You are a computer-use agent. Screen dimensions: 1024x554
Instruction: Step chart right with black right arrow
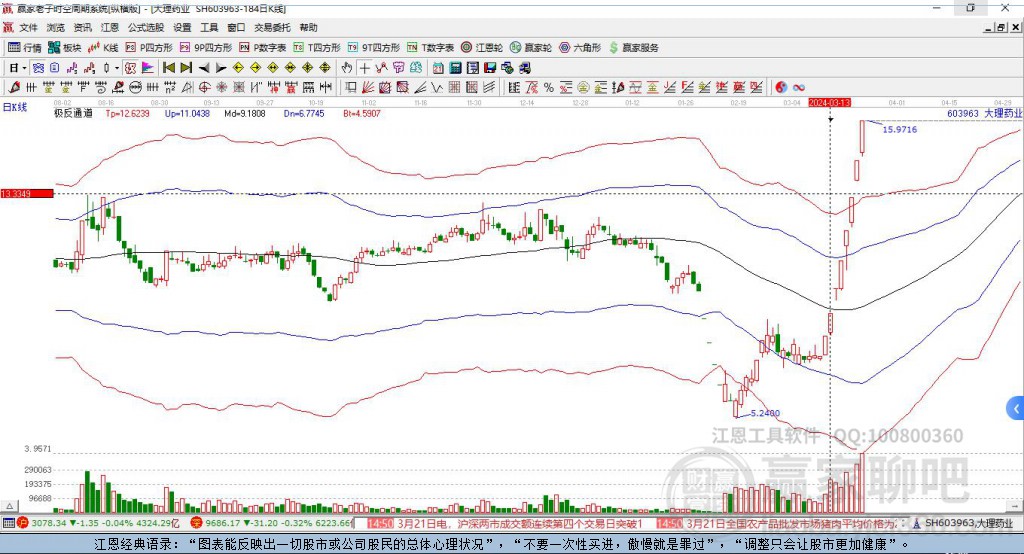coord(221,67)
